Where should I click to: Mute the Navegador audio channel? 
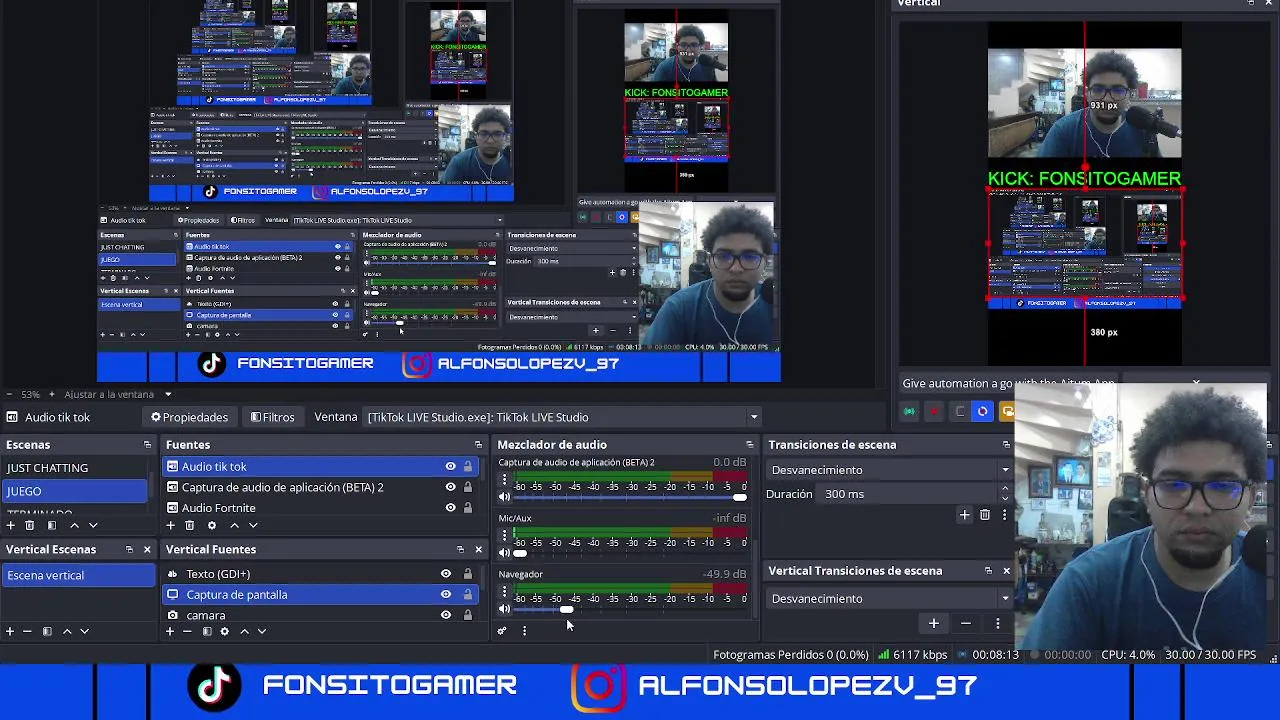coord(504,609)
